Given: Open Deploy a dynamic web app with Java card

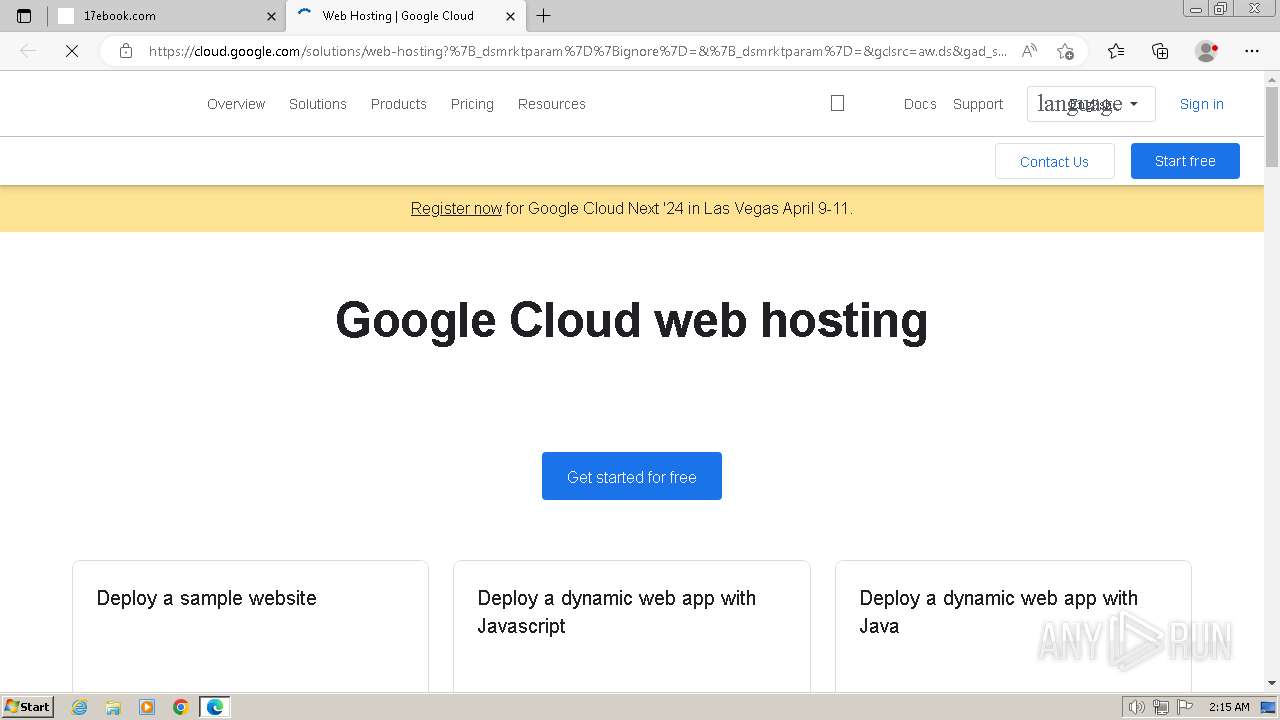Looking at the screenshot, I should point(1013,626).
